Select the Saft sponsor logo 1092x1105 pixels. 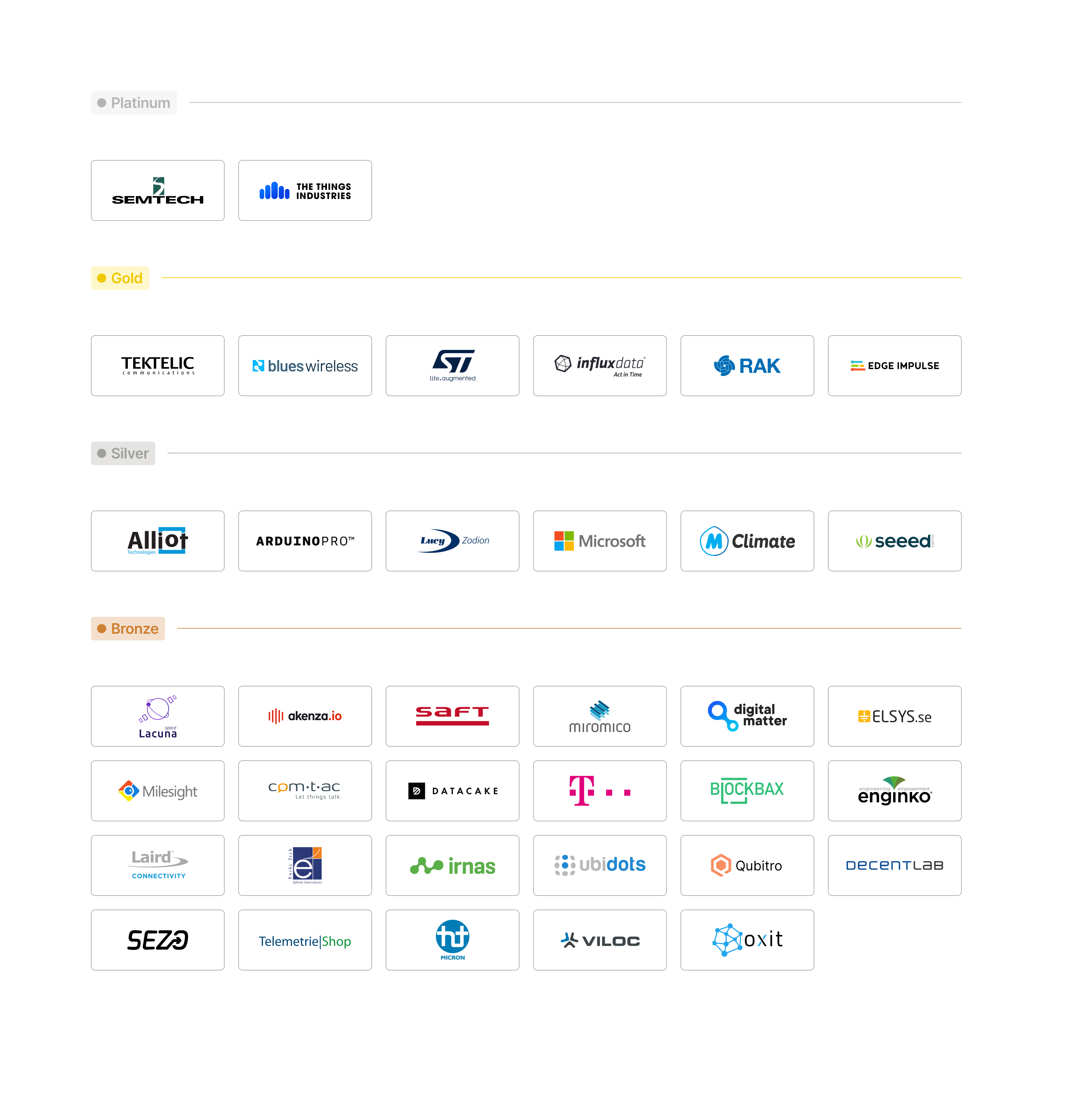453,716
